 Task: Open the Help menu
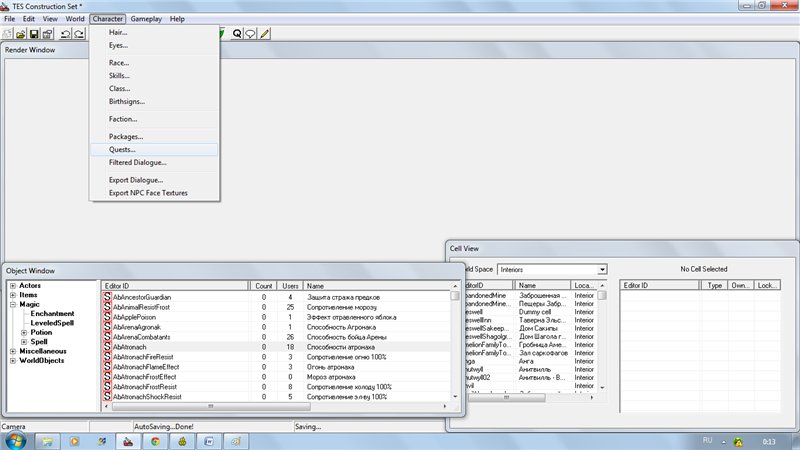[x=177, y=19]
